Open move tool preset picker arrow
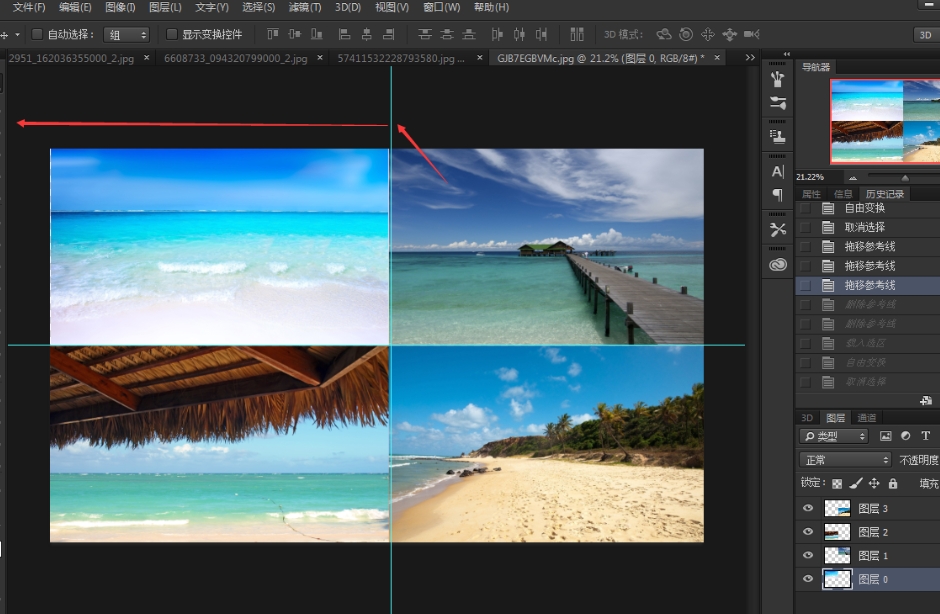 (x=17, y=34)
